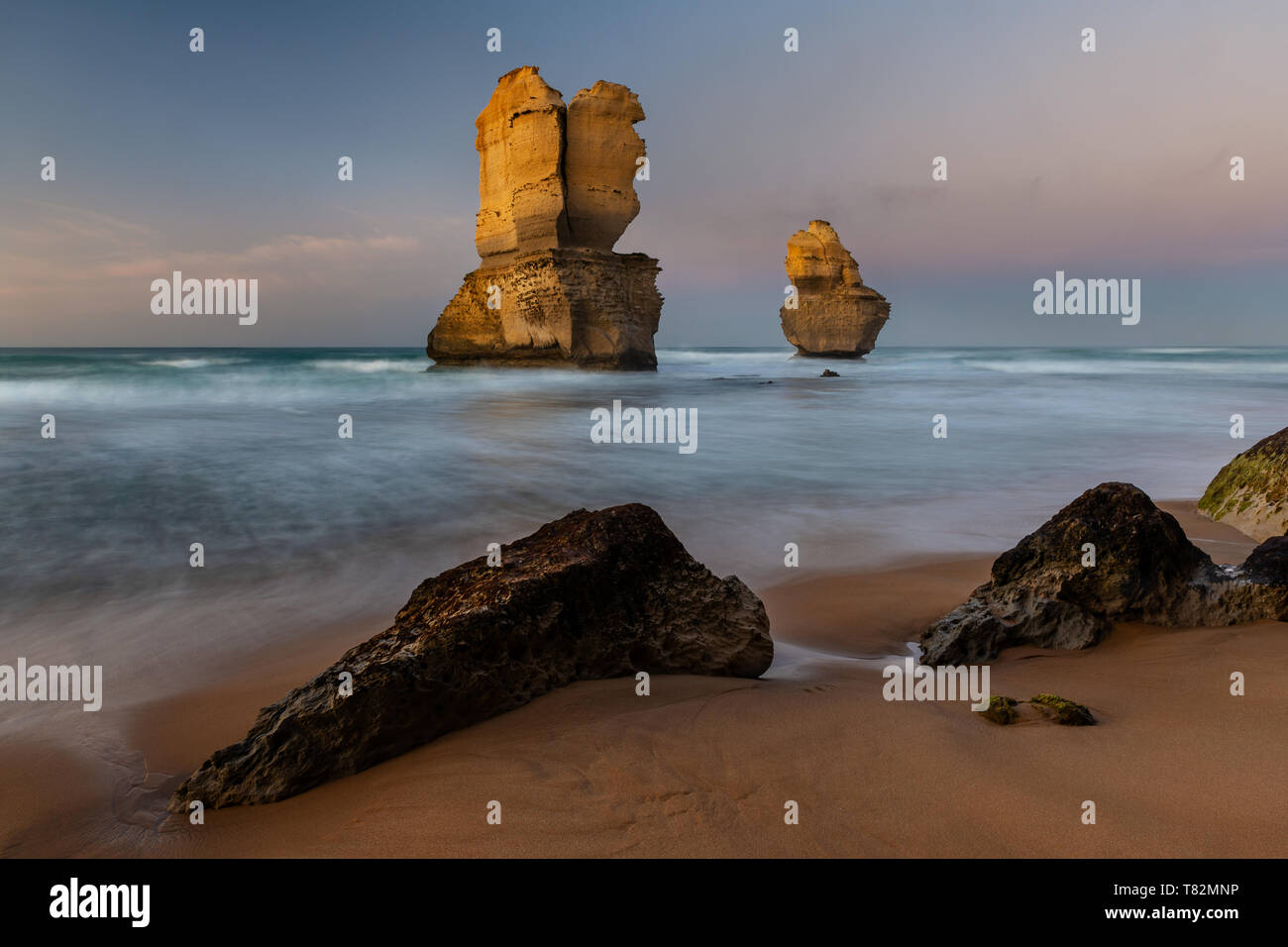Click the www.alamy.com text in bottom strip
This screenshot has width=1288, height=947.
click(x=1172, y=913)
